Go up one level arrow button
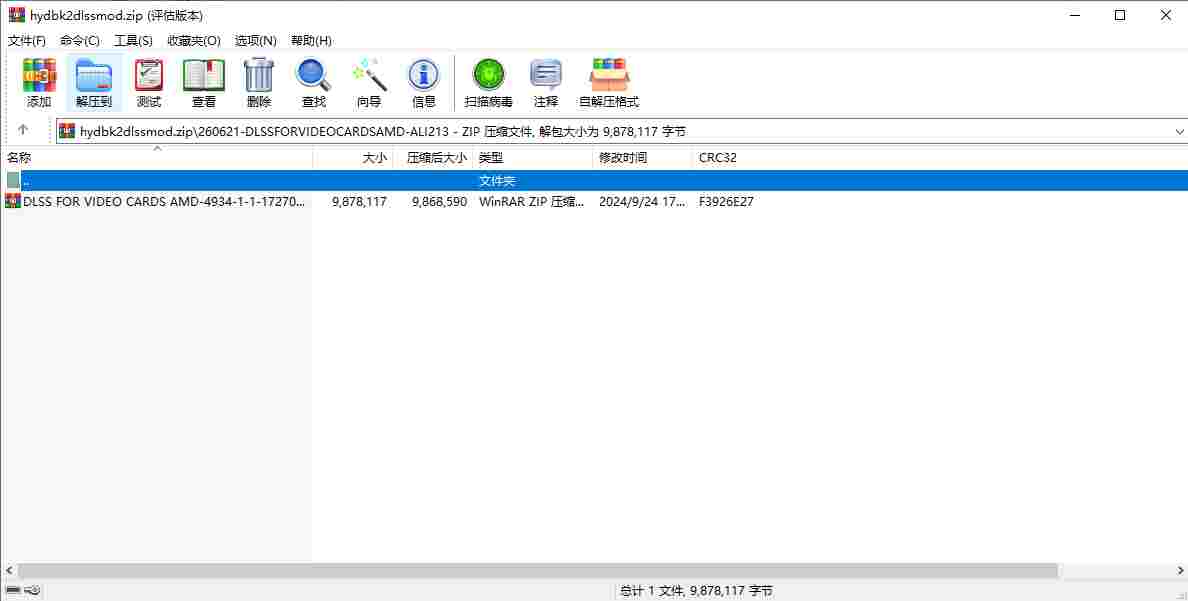The height and width of the screenshot is (601, 1188). [23, 130]
